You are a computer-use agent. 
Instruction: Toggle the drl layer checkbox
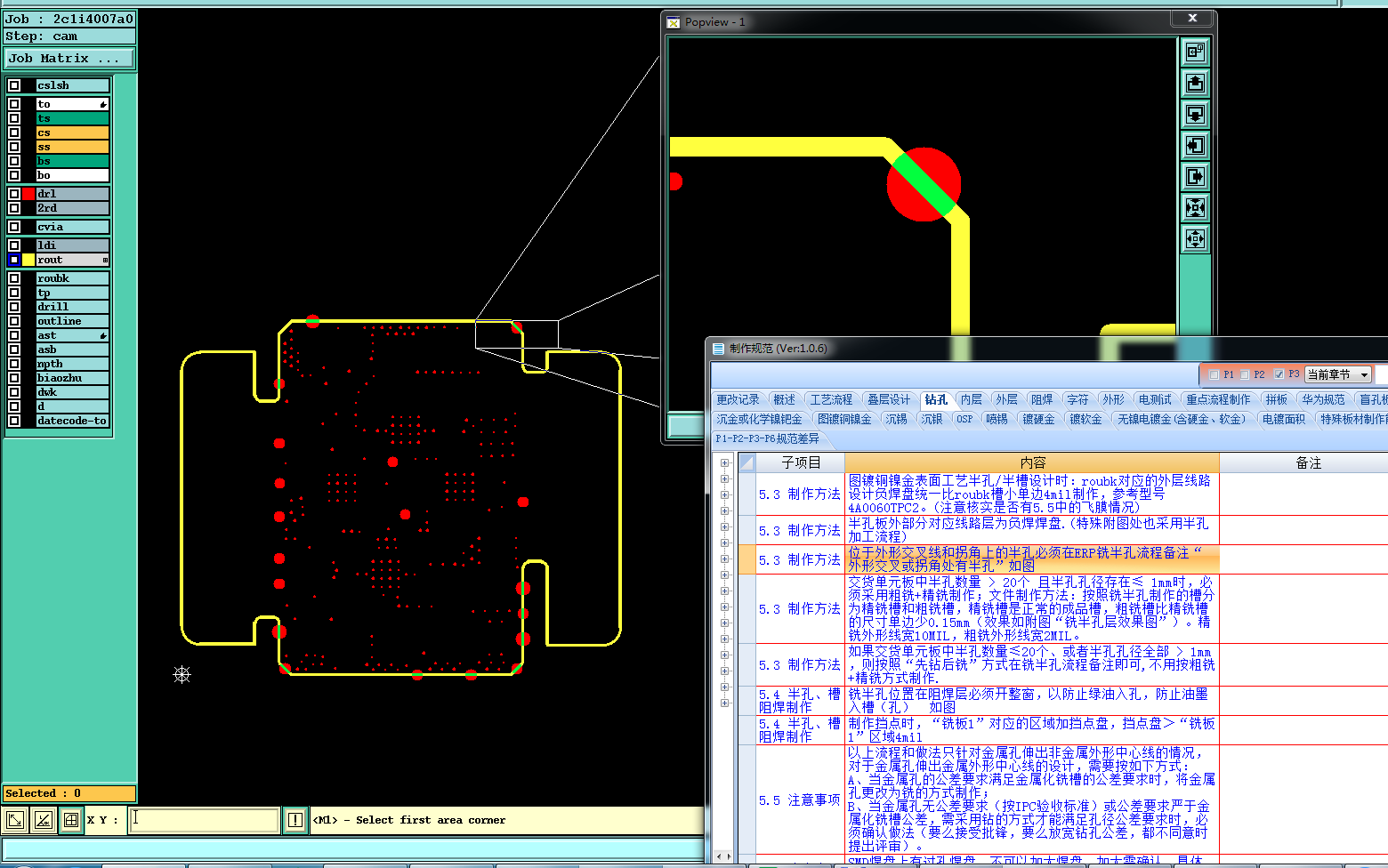coord(14,194)
